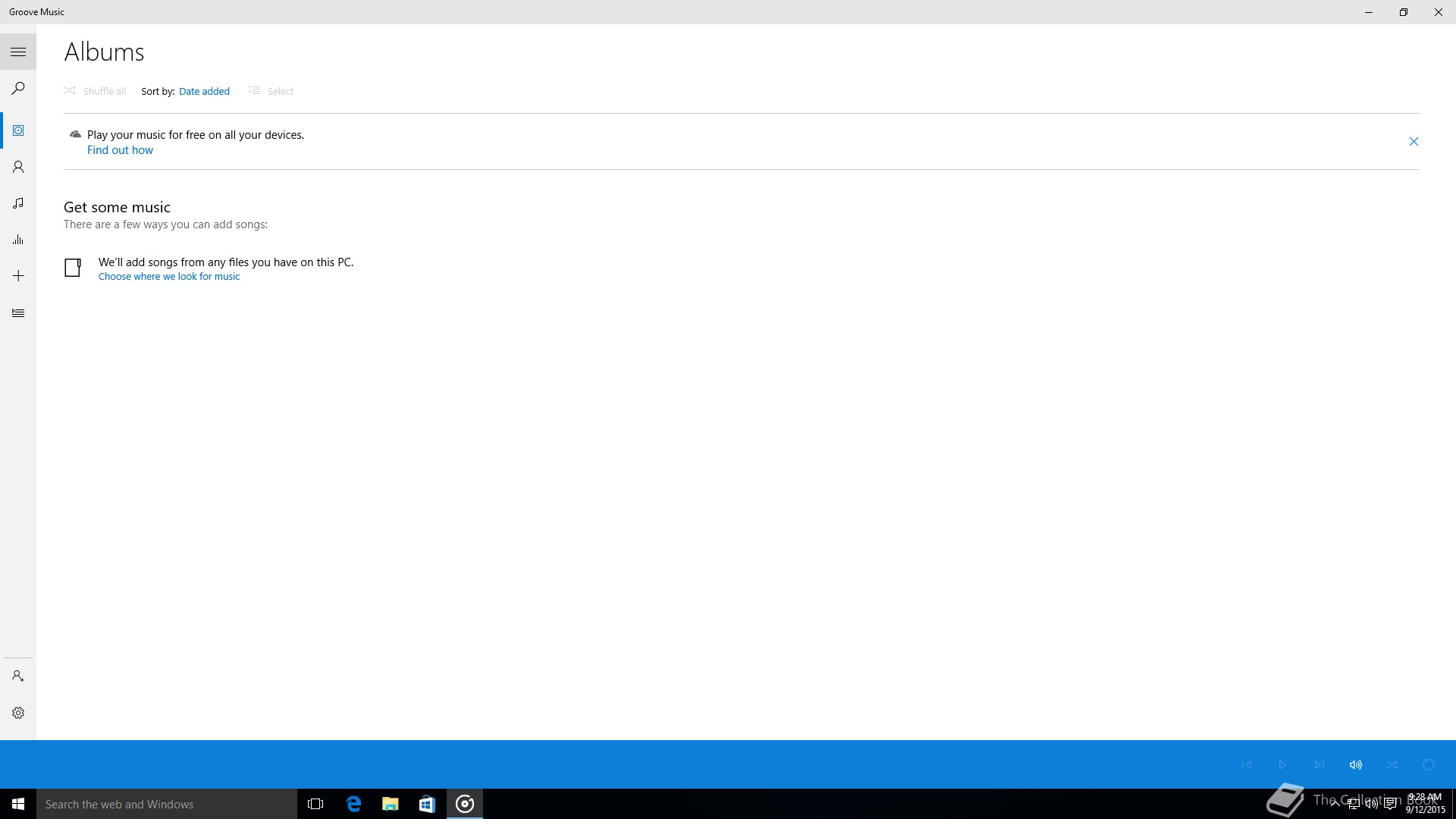Screen dimensions: 1456x819
Task: Open the hamburger navigation menu
Action: [x=18, y=52]
